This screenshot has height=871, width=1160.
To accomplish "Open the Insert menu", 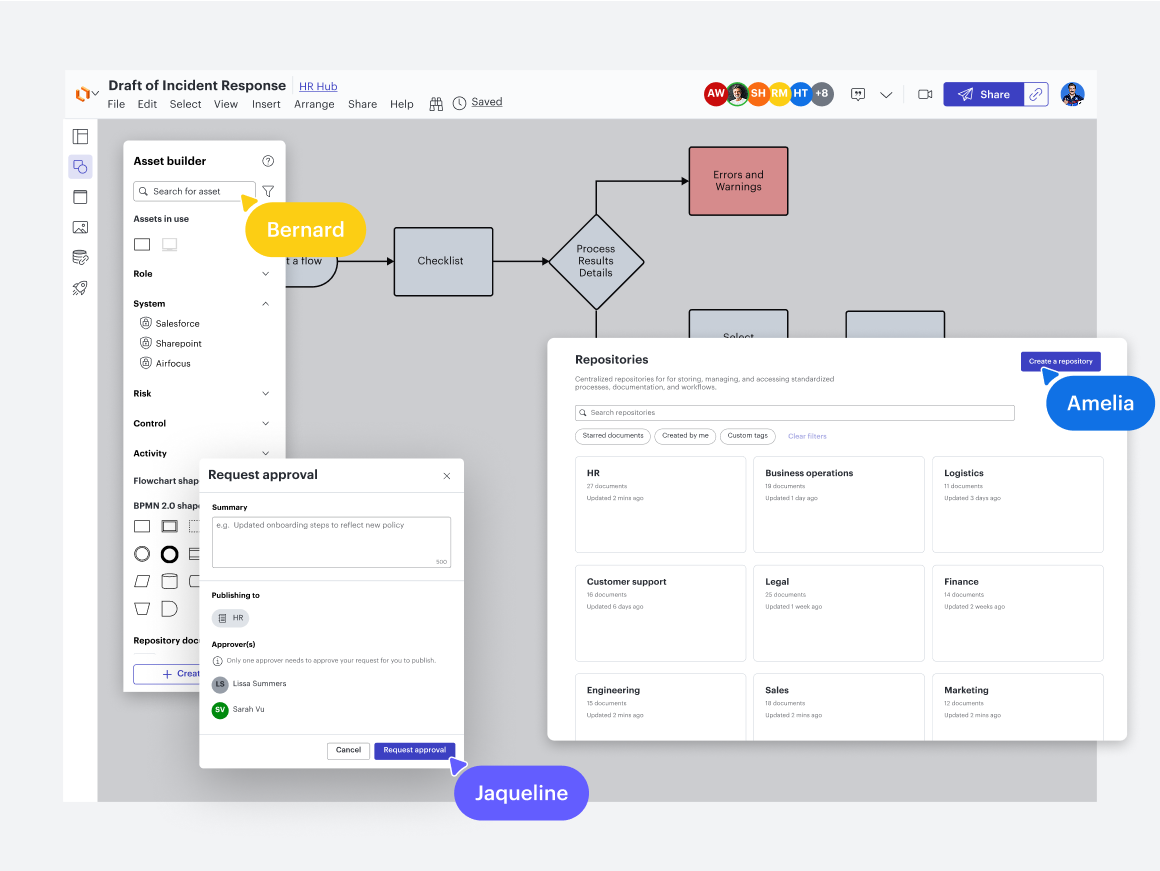I will 266,104.
